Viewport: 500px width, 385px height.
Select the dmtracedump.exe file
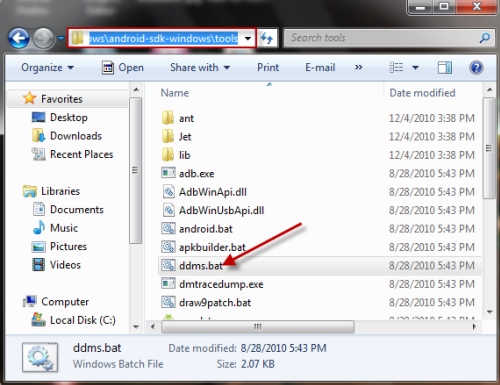221,284
